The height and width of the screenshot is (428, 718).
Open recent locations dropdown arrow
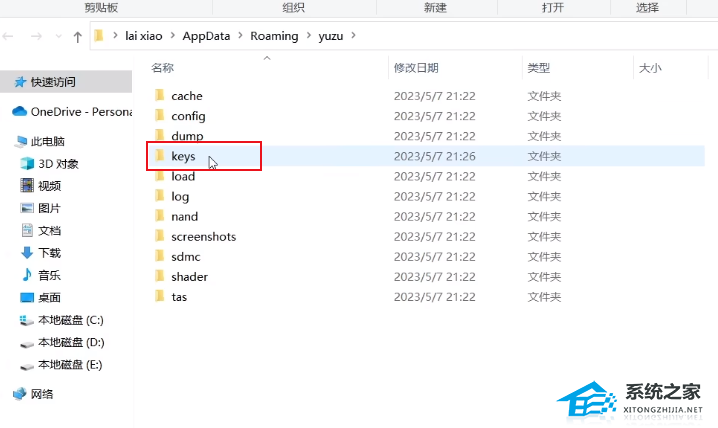point(58,36)
